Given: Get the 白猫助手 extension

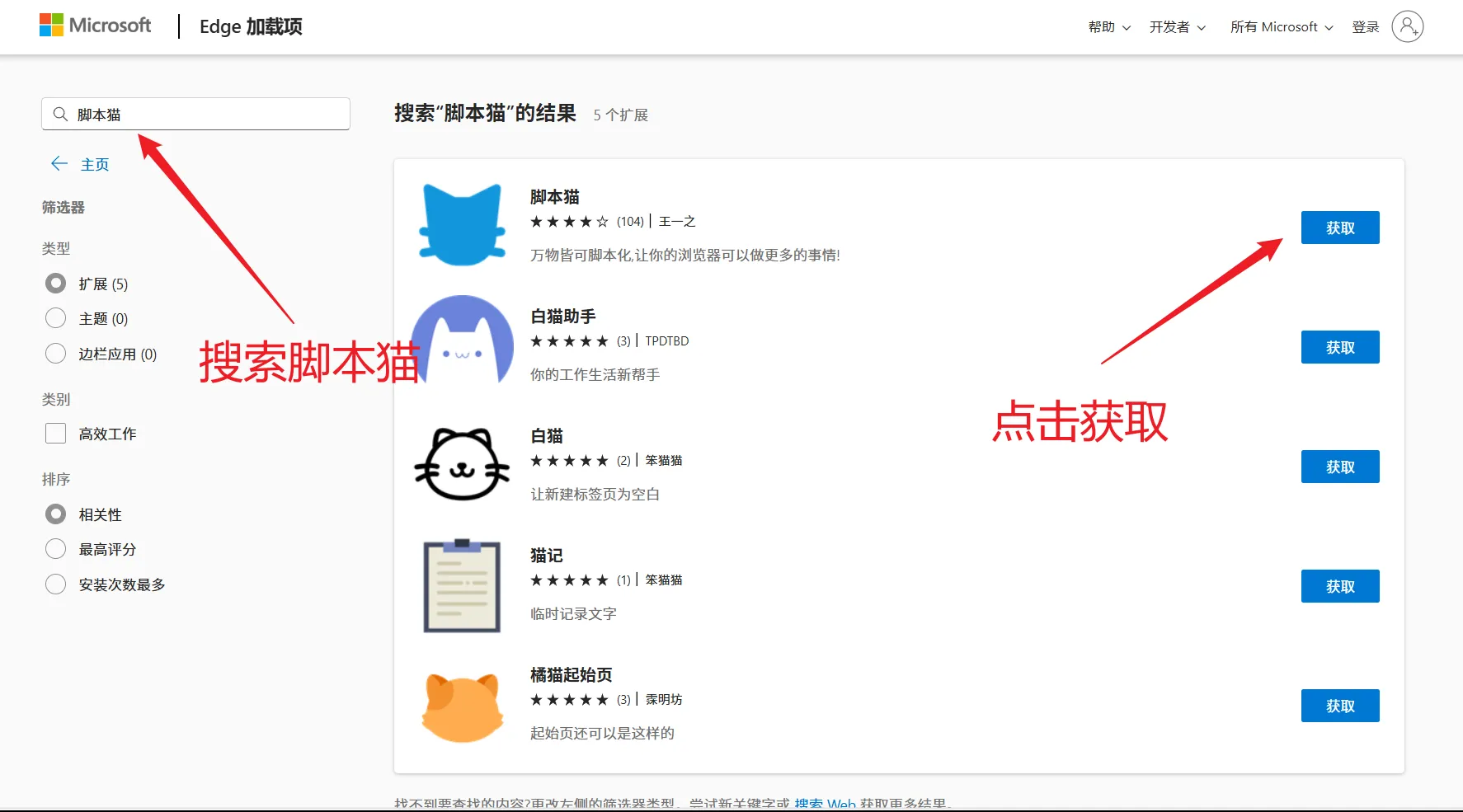Looking at the screenshot, I should tap(1340, 347).
